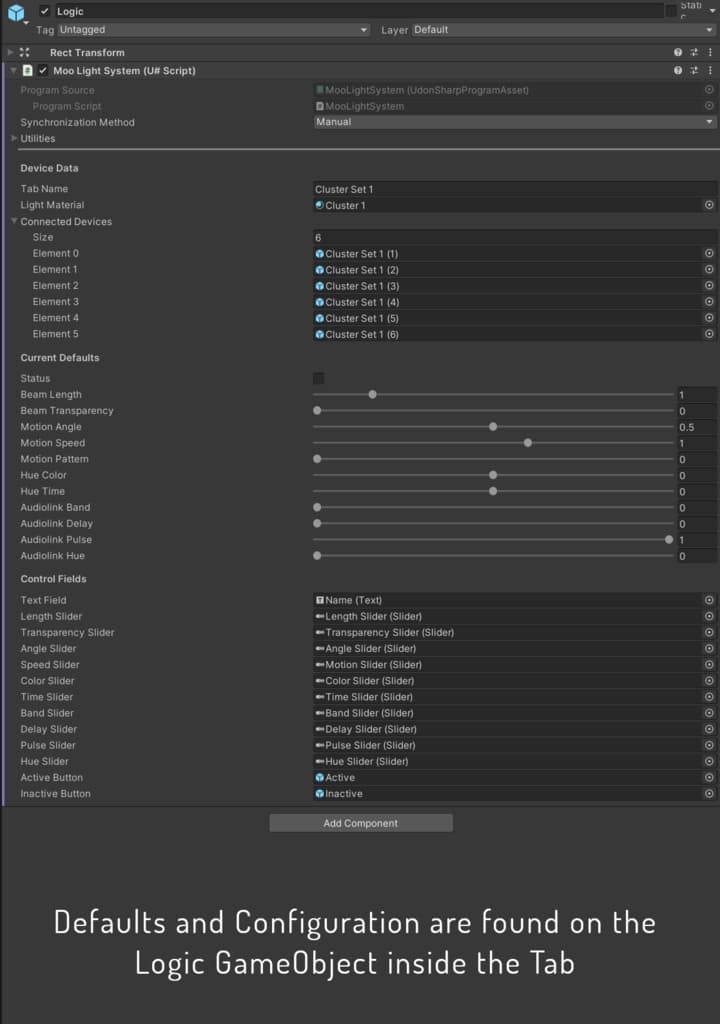The image size is (720, 1024).
Task: Open object picker for Text Field
Action: point(709,600)
